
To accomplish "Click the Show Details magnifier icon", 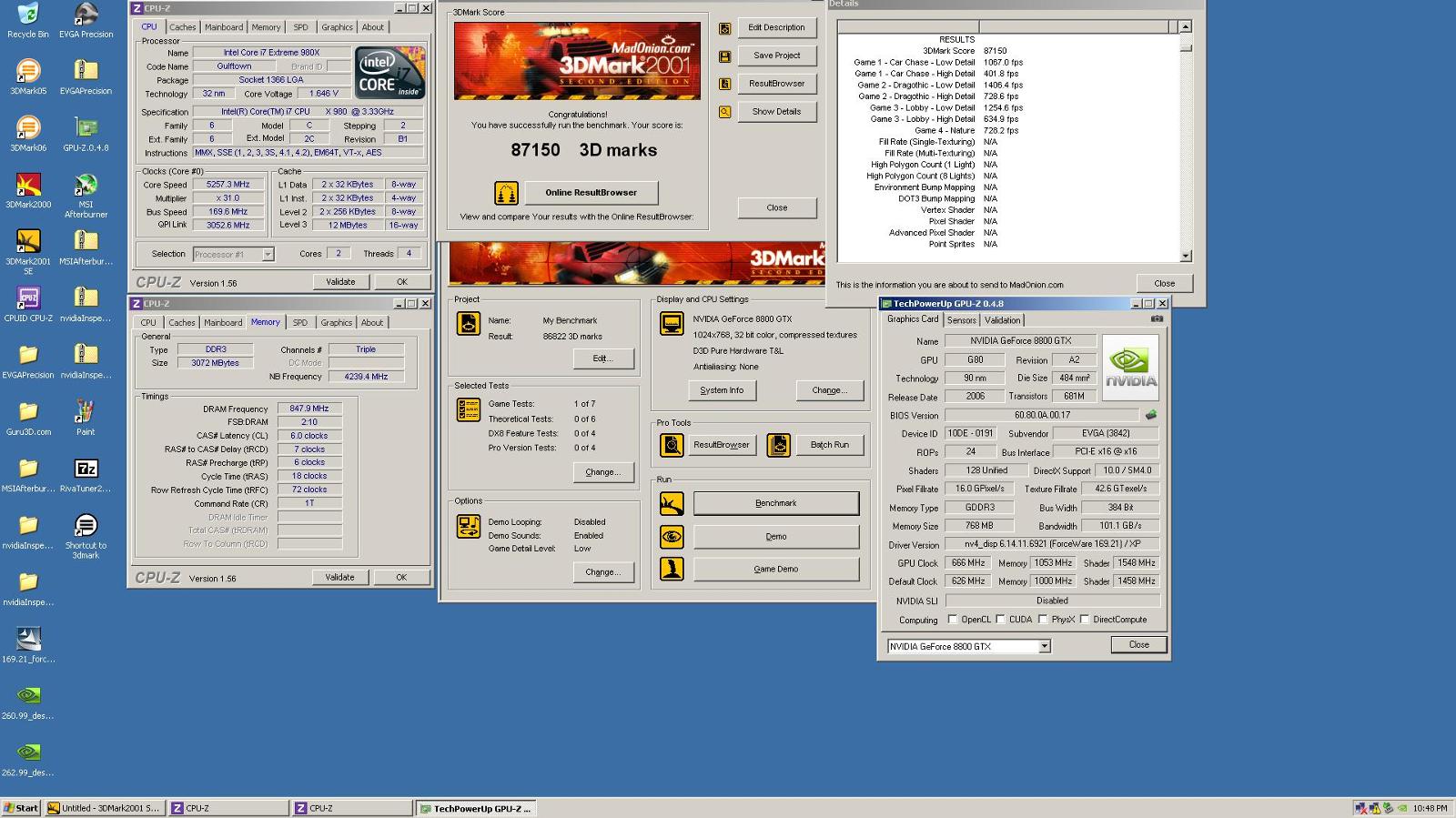I will tap(724, 112).
